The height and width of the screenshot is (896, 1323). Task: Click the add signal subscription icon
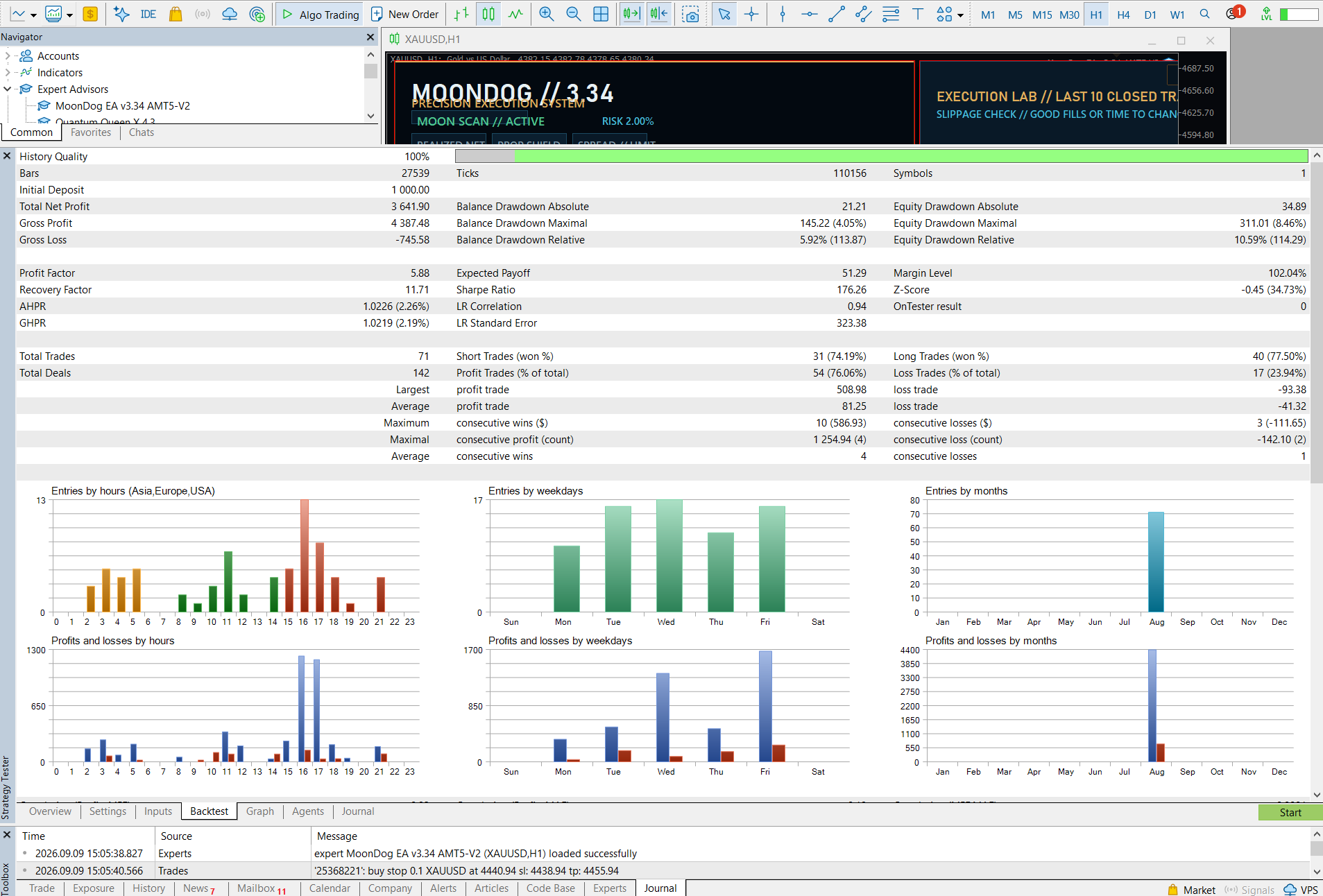(257, 14)
